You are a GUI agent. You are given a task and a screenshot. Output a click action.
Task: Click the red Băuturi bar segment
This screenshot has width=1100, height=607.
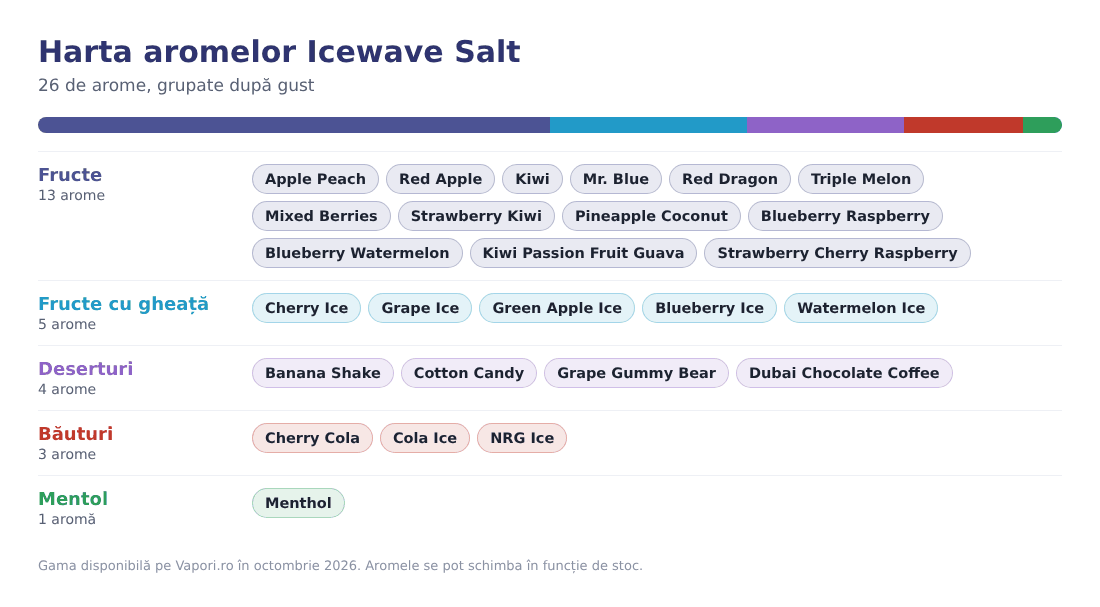[x=963, y=125]
